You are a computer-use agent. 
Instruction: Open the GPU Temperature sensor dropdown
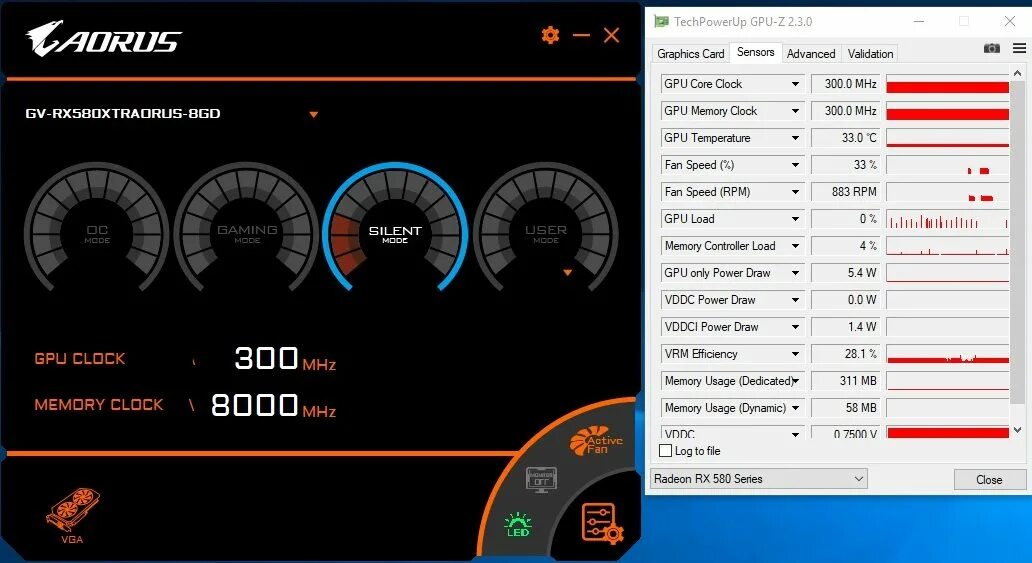(795, 138)
